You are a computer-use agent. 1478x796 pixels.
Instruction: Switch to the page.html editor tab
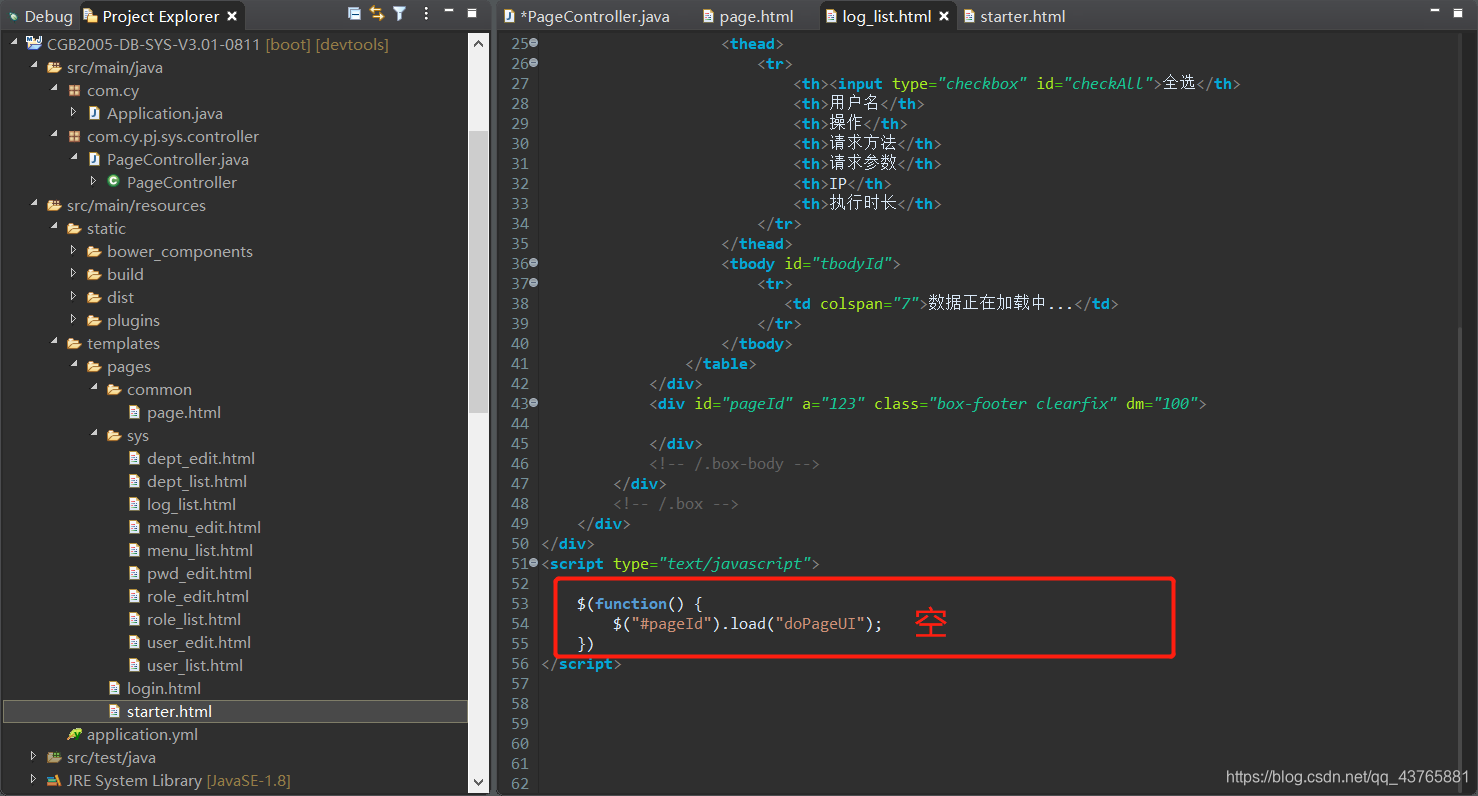click(747, 16)
